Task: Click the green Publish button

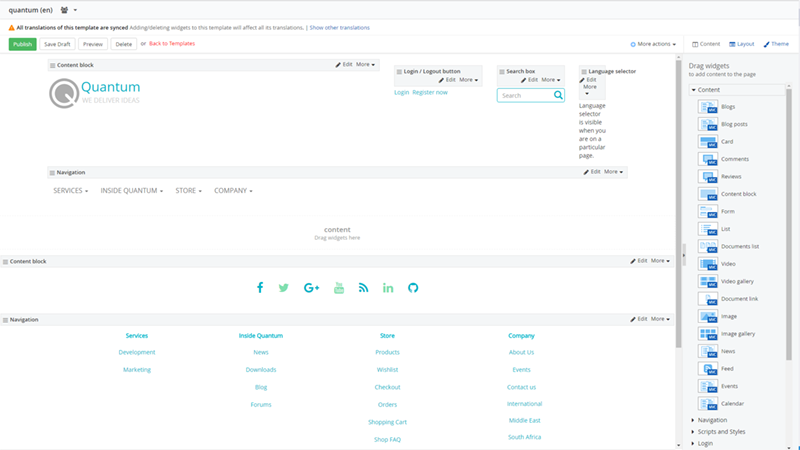Action: 22,44
